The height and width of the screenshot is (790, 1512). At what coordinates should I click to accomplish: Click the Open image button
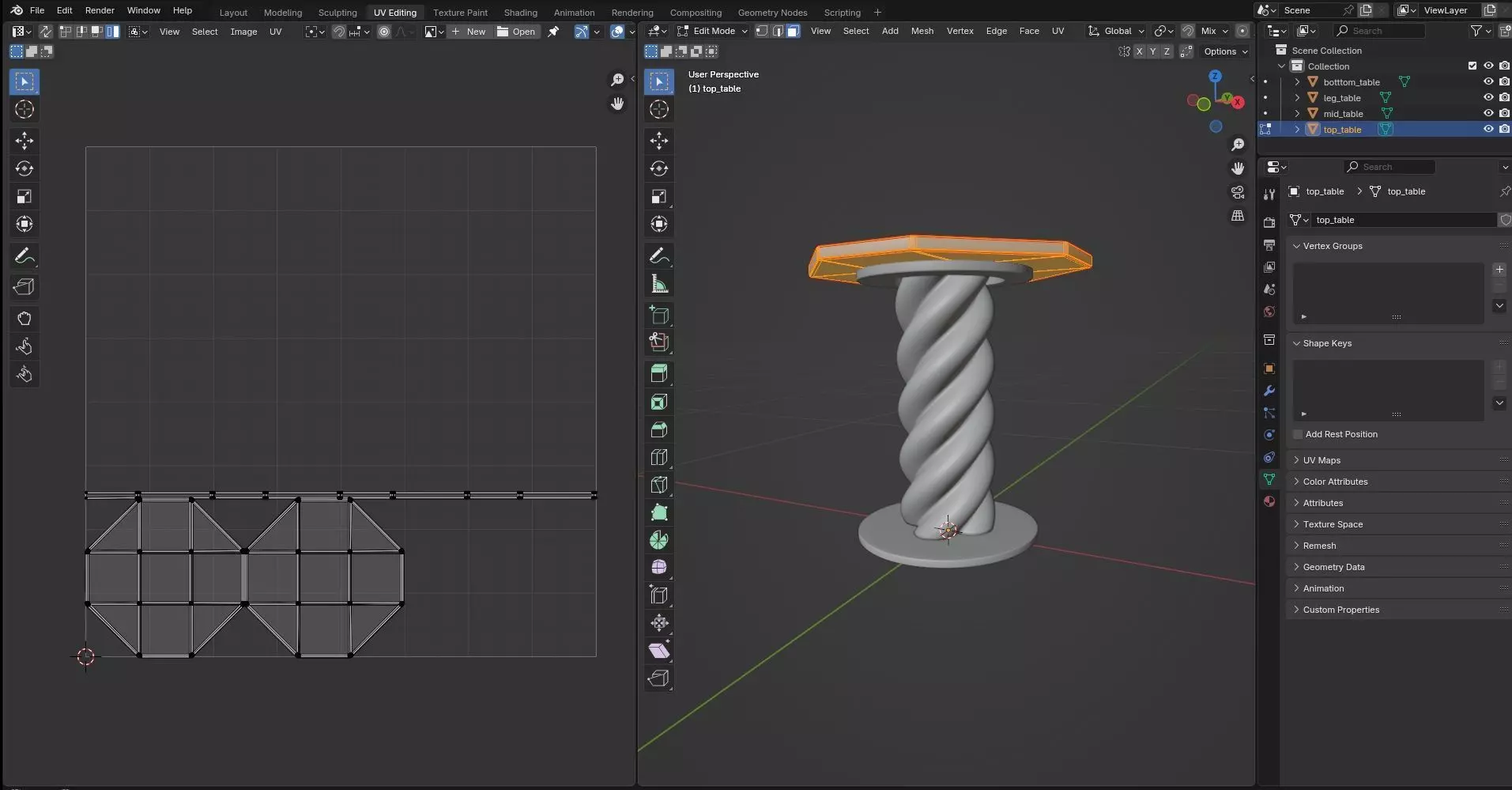pos(516,32)
